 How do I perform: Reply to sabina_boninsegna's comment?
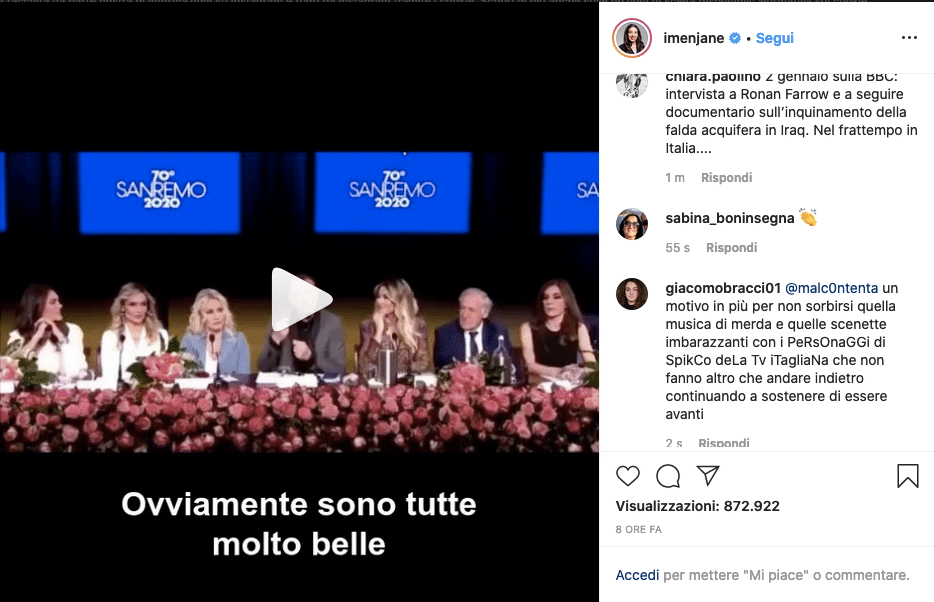731,248
